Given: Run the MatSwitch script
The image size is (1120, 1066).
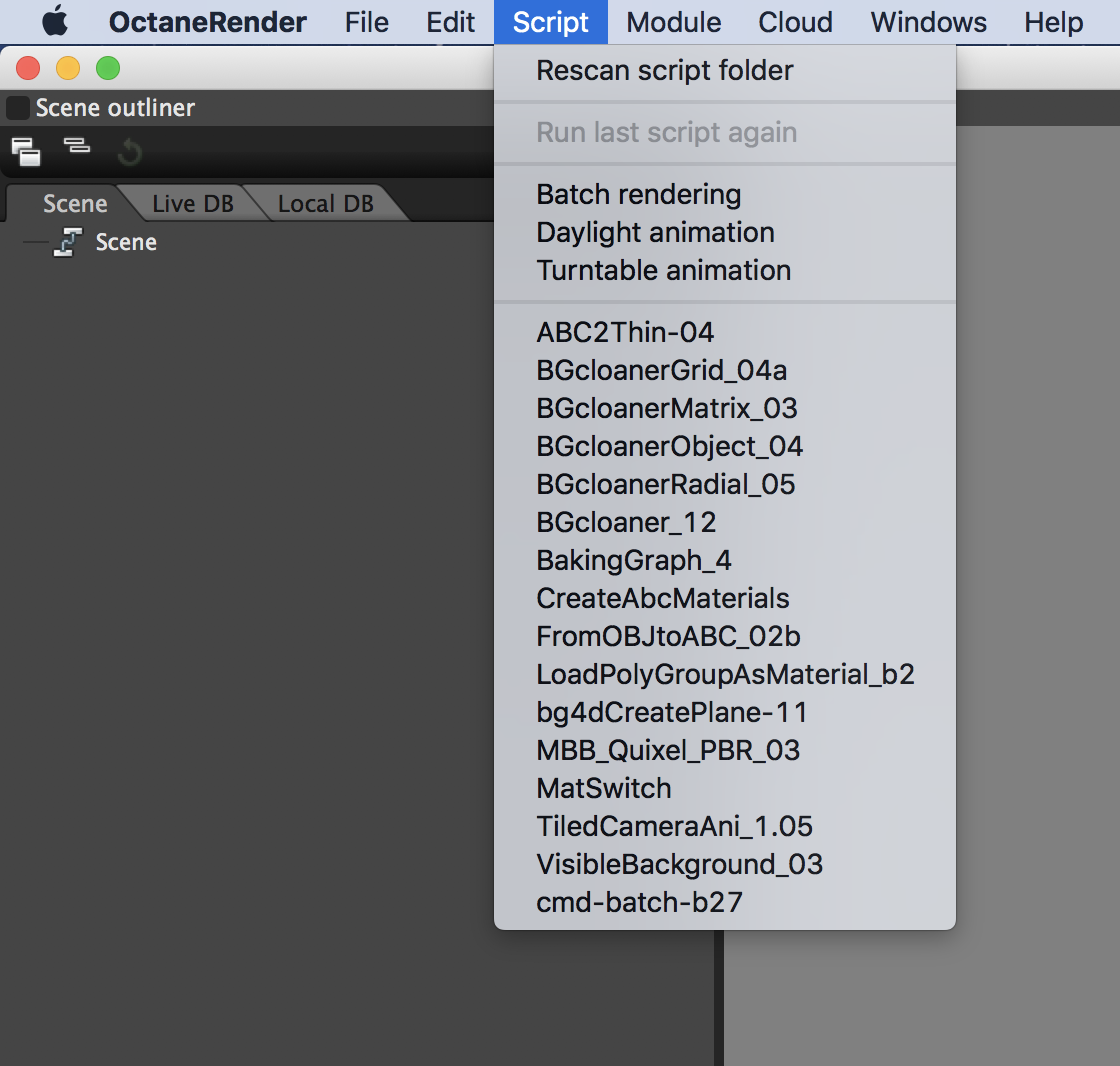Looking at the screenshot, I should 724,788.
